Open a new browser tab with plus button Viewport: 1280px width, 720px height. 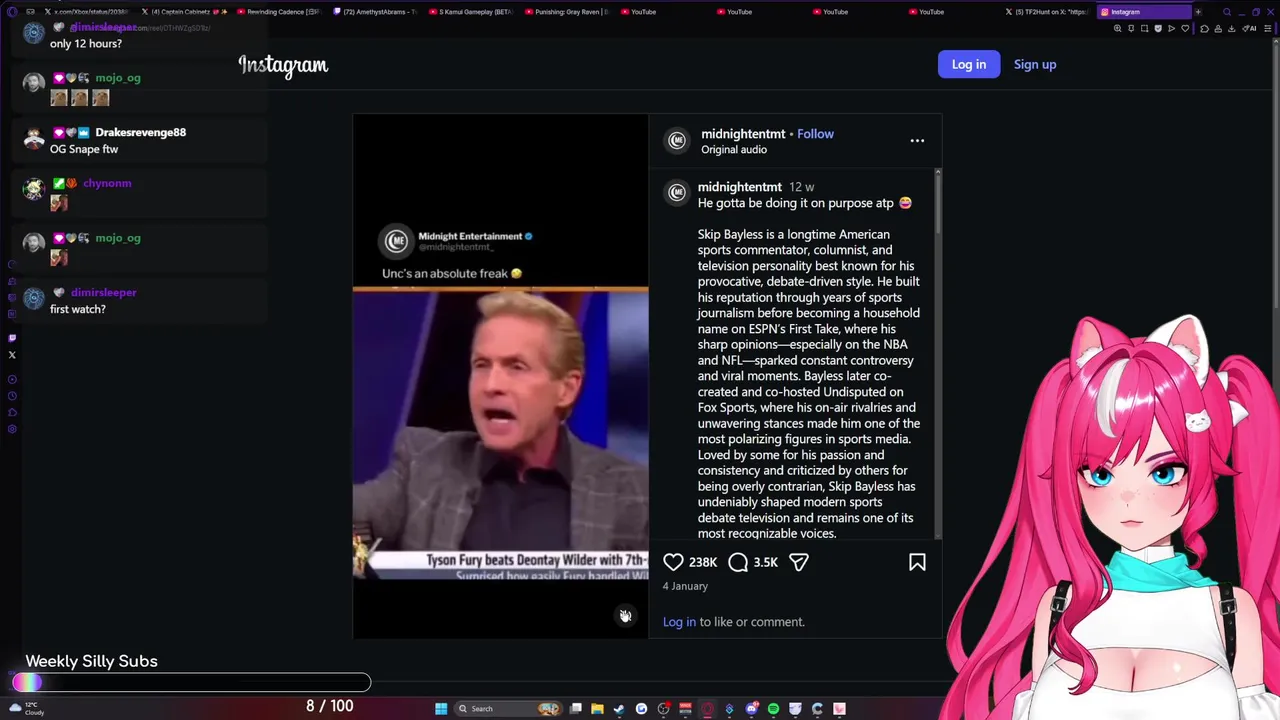(1198, 12)
